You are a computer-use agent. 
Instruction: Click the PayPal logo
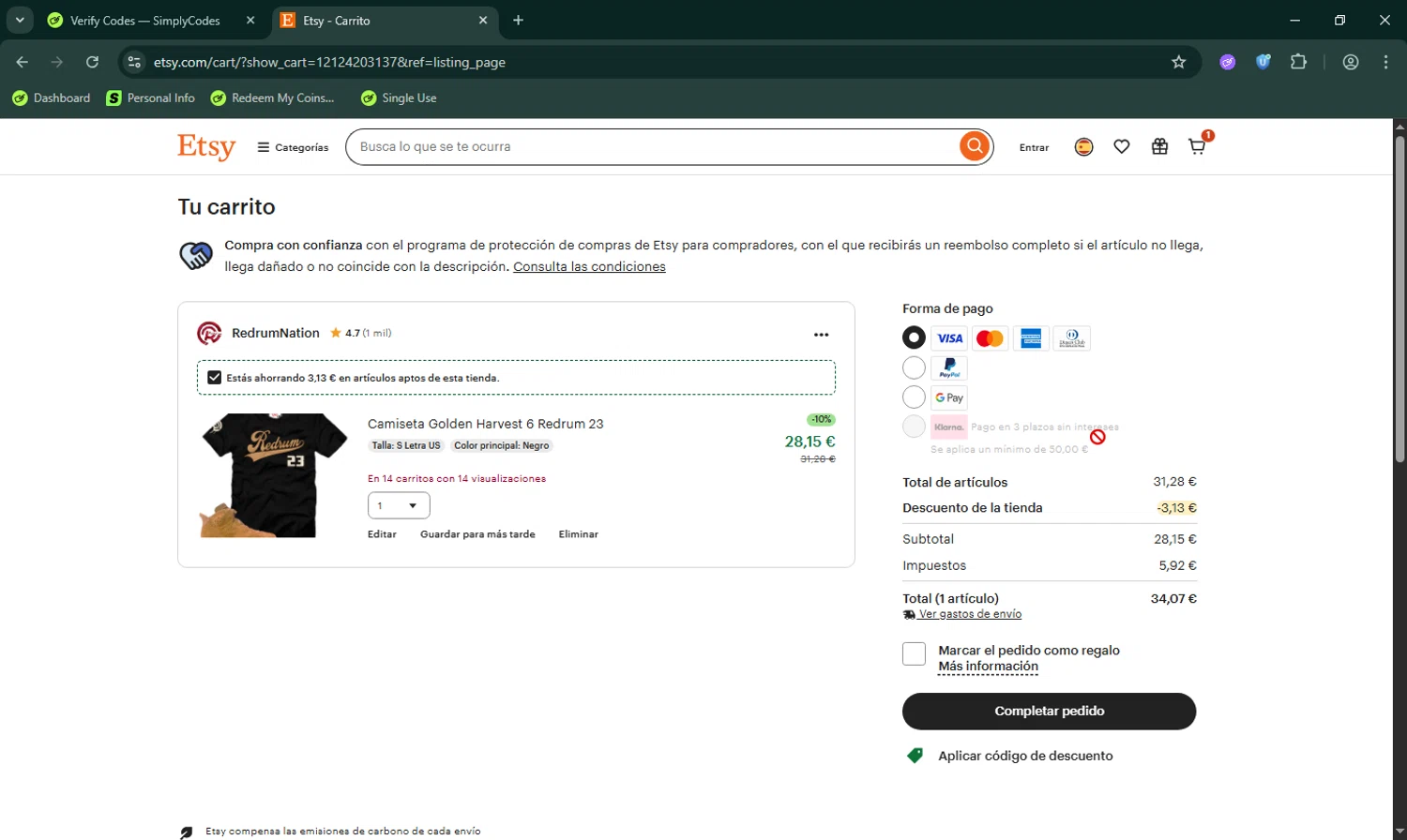pos(949,368)
